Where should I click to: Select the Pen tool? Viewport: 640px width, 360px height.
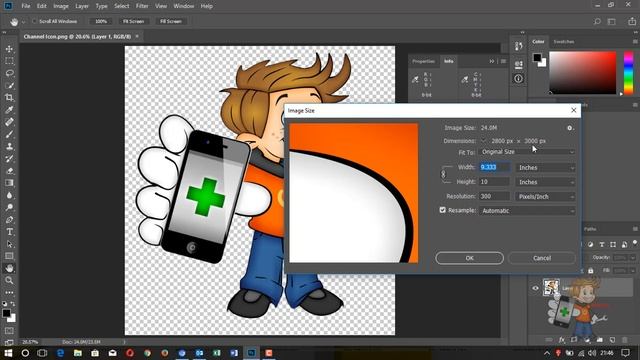(x=9, y=220)
